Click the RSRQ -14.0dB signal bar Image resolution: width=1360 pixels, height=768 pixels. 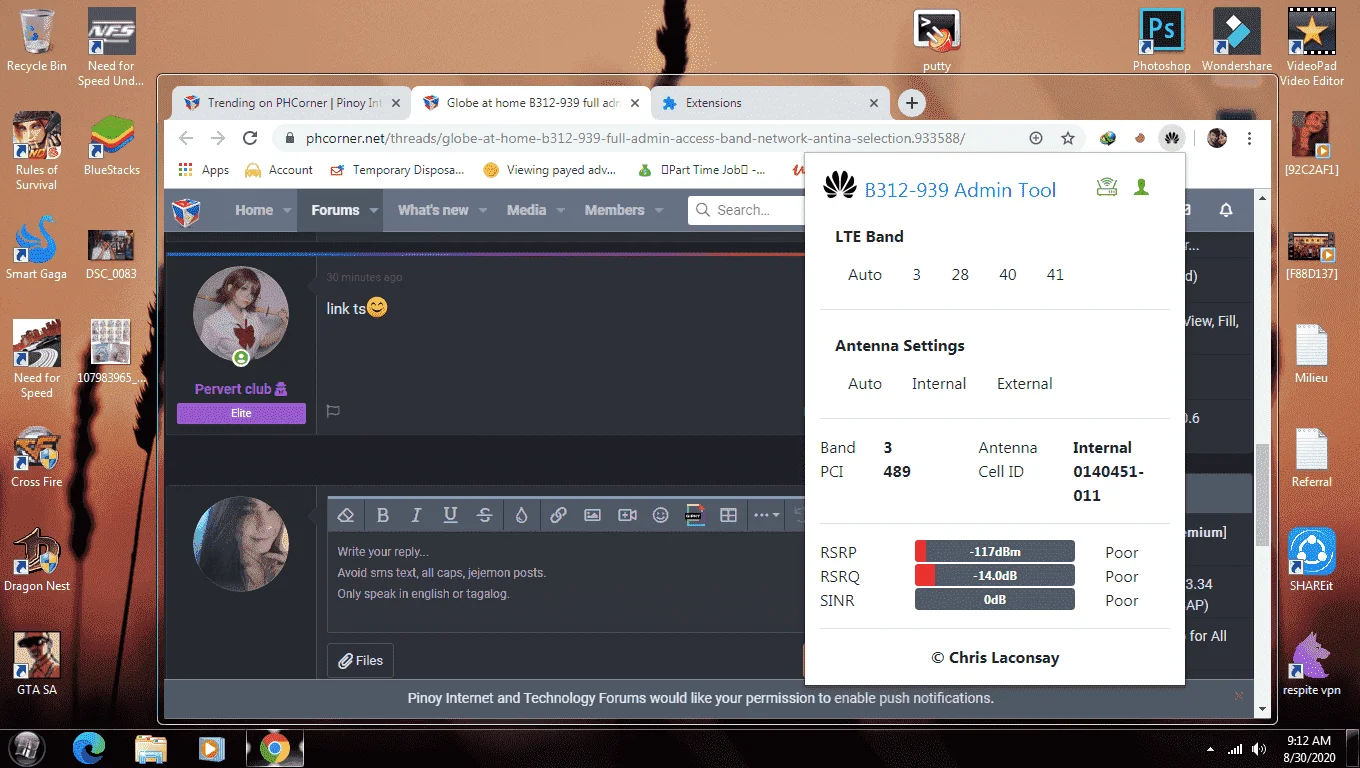pyautogui.click(x=995, y=575)
